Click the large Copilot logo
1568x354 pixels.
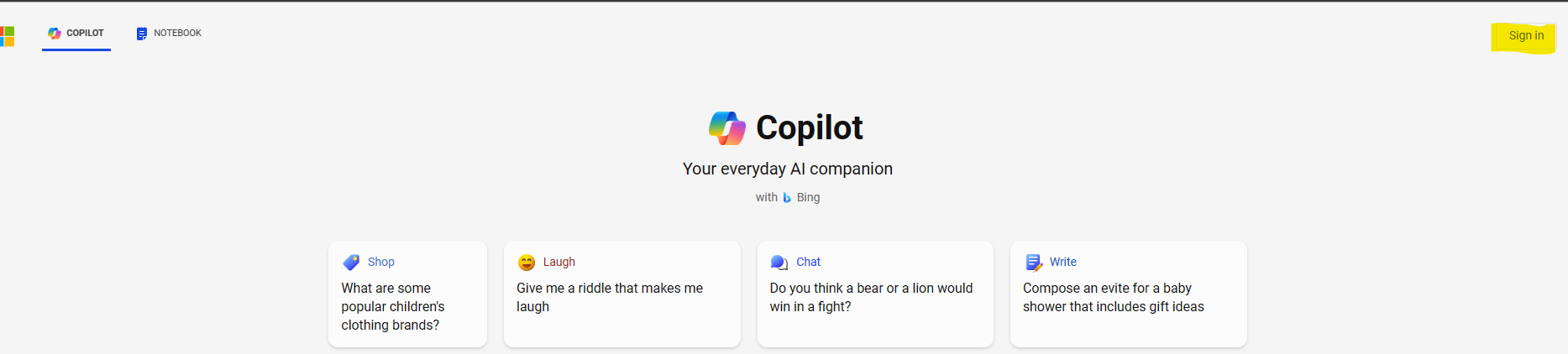[727, 128]
